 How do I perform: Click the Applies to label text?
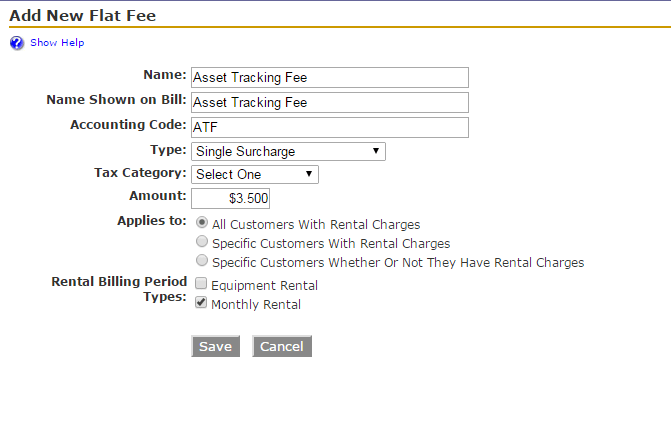click(x=152, y=221)
